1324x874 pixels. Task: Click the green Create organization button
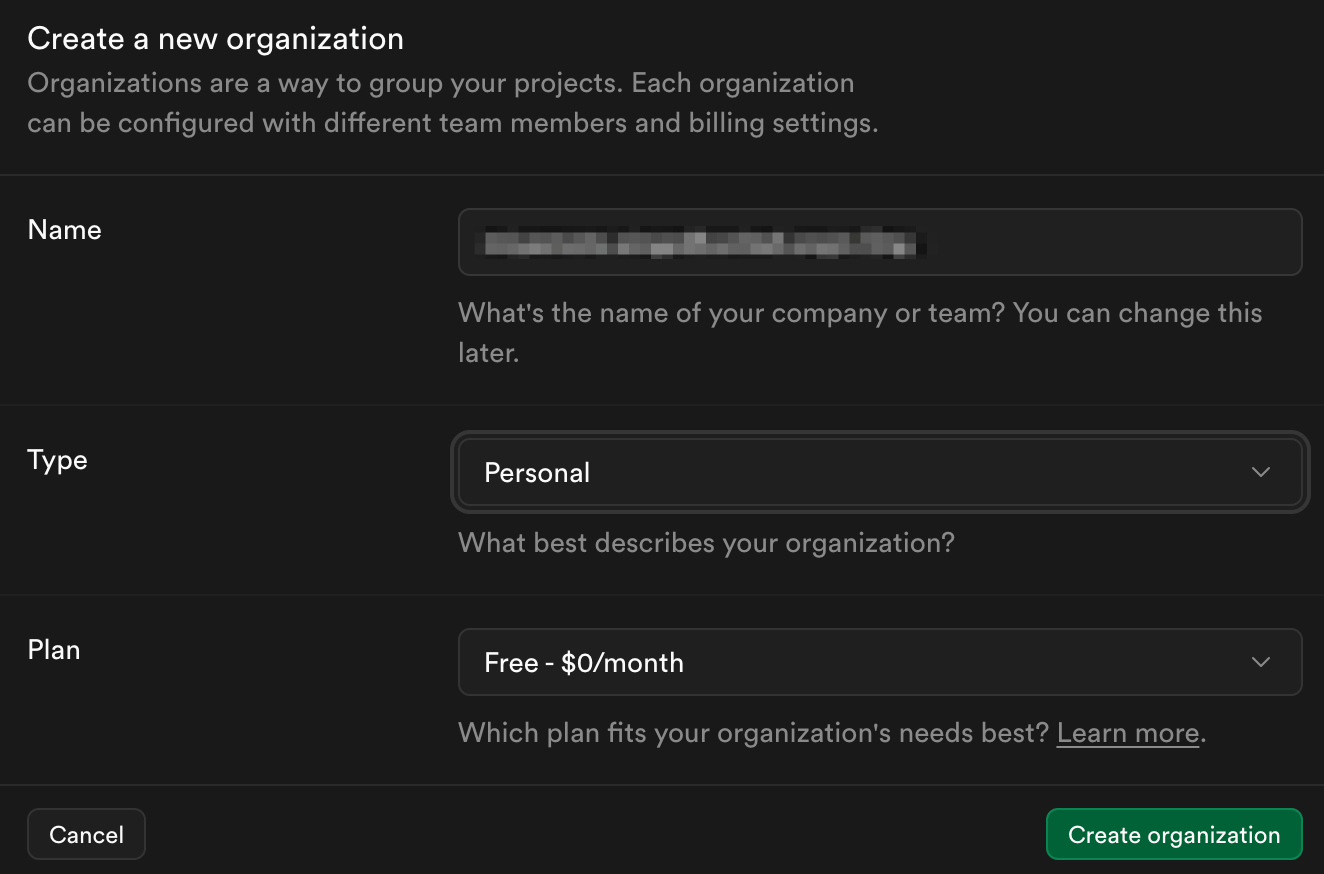click(x=1173, y=835)
